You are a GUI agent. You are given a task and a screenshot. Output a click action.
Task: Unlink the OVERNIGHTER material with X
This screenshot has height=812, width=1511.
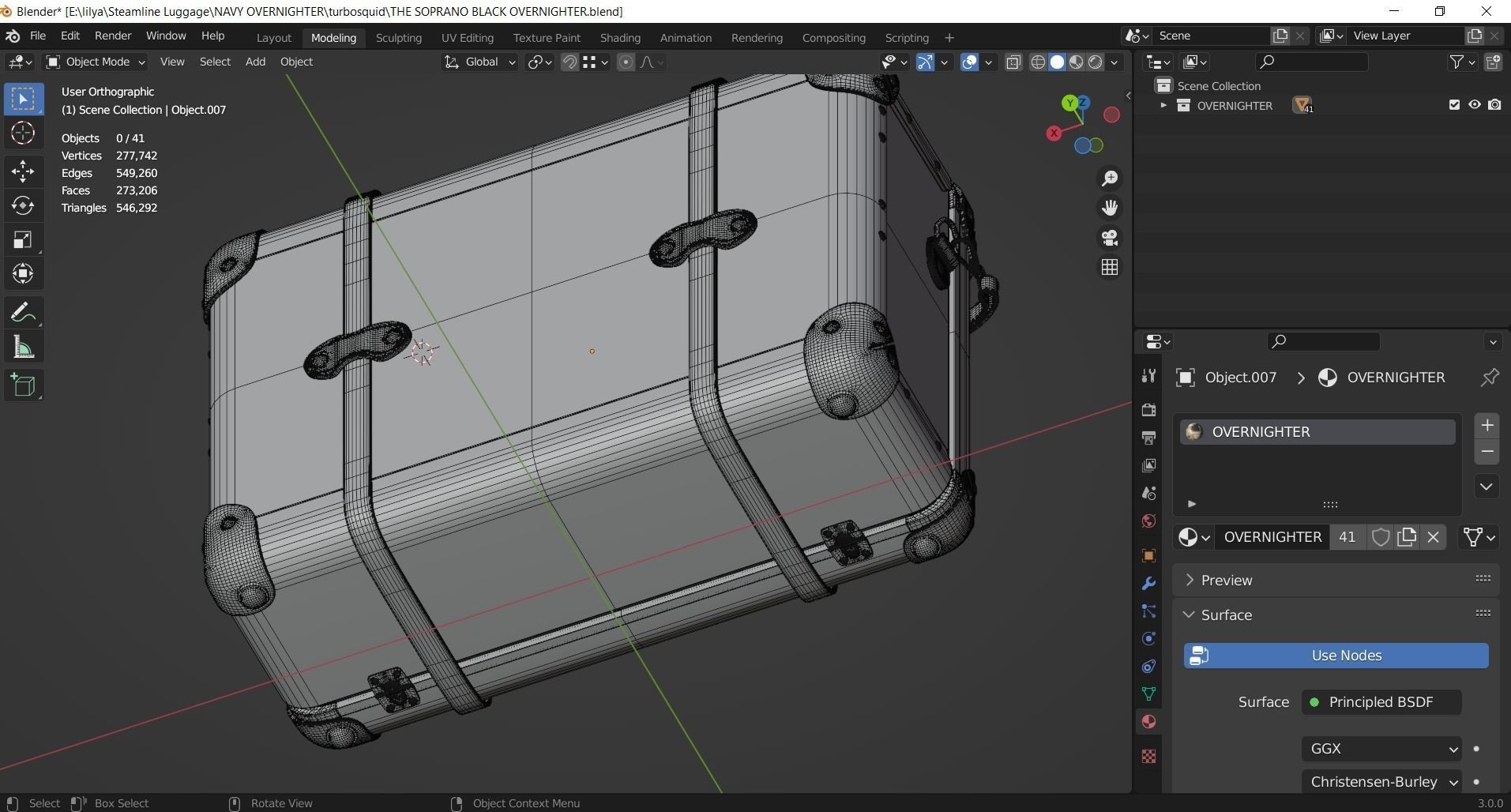[1433, 537]
